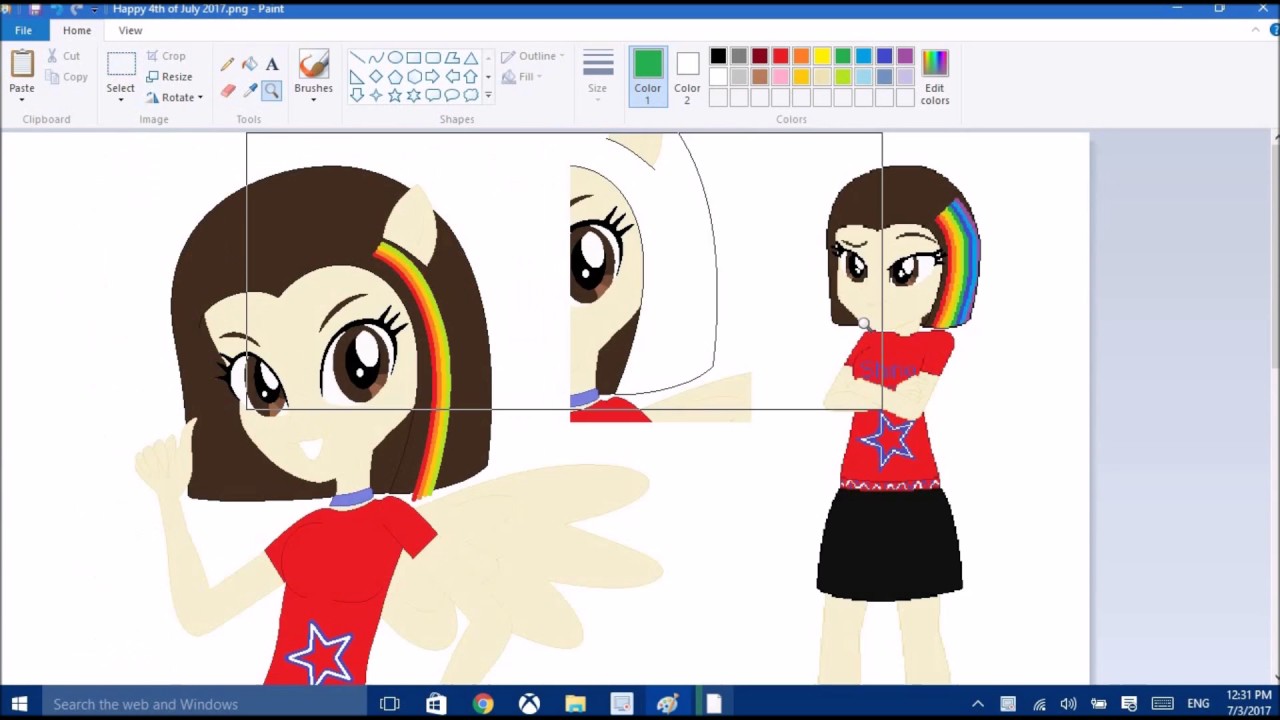Click the Paint Help question mark
The image size is (1280, 720).
point(1275,30)
